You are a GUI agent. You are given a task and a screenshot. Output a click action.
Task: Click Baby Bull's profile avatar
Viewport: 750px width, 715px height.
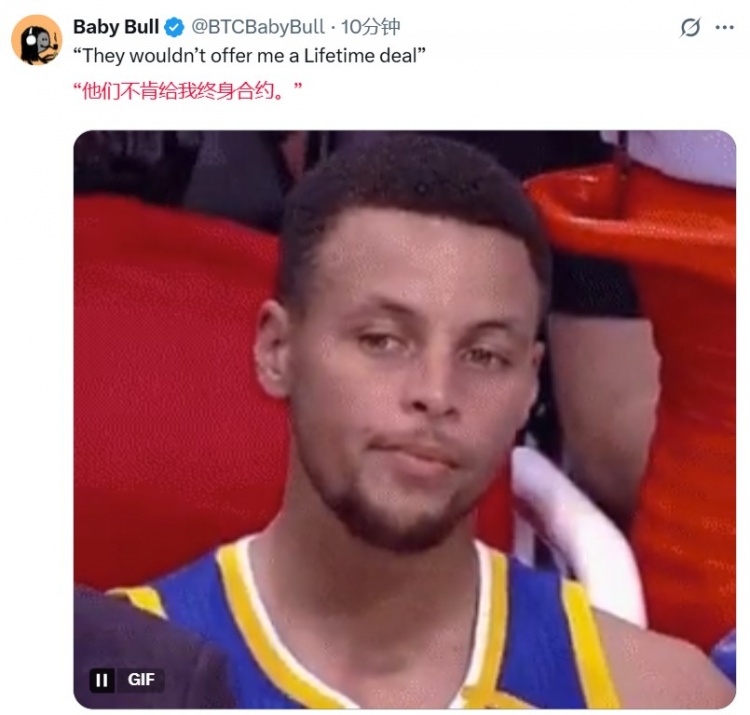pyautogui.click(x=36, y=40)
